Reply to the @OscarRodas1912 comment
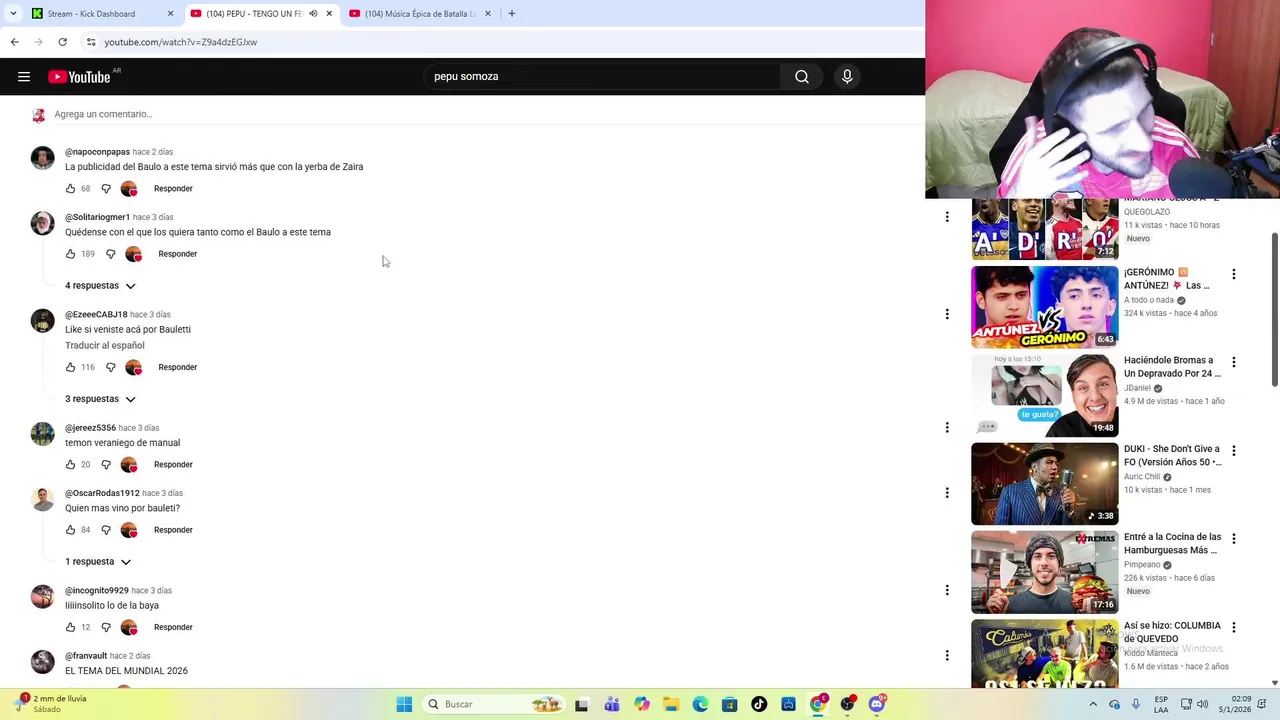 [173, 530]
